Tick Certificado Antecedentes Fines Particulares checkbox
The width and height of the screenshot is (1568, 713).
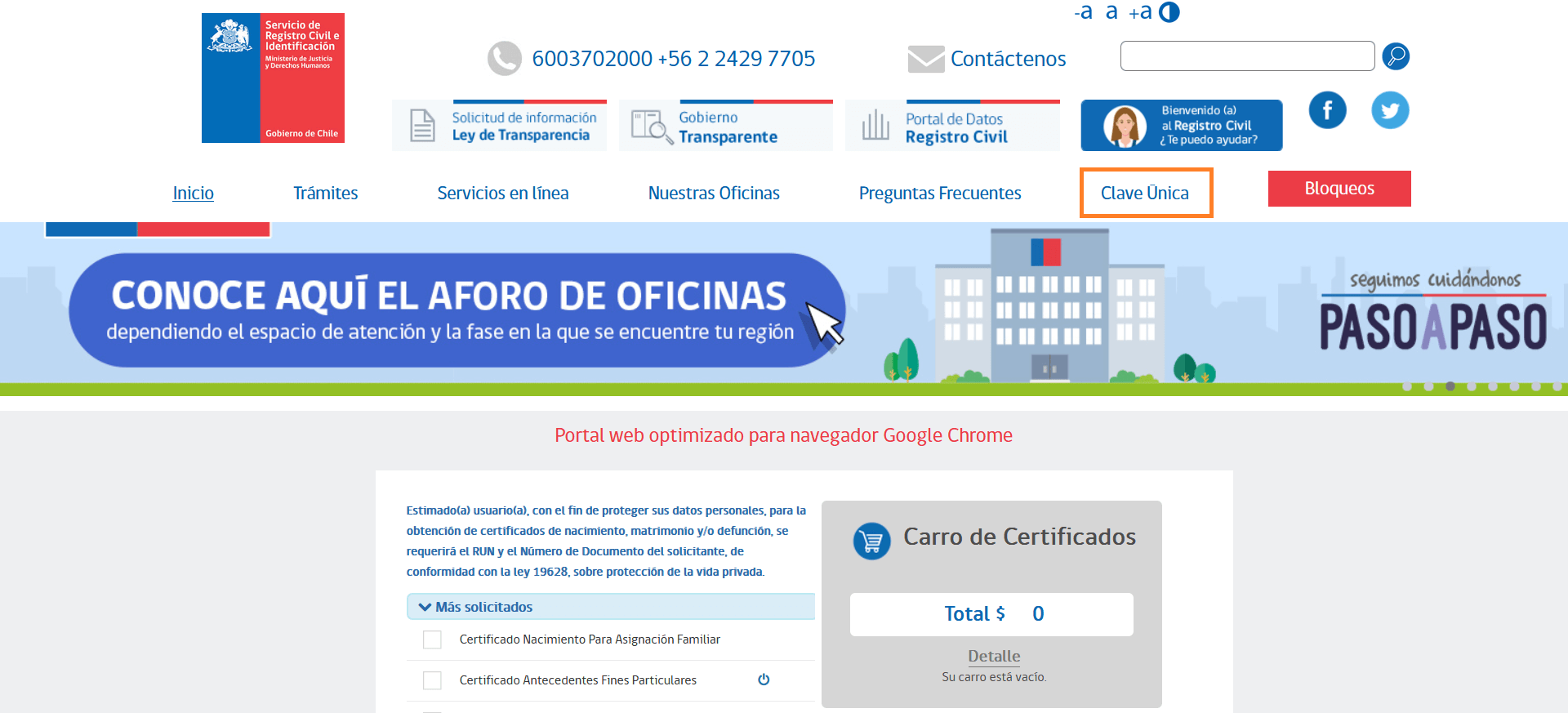coord(432,680)
